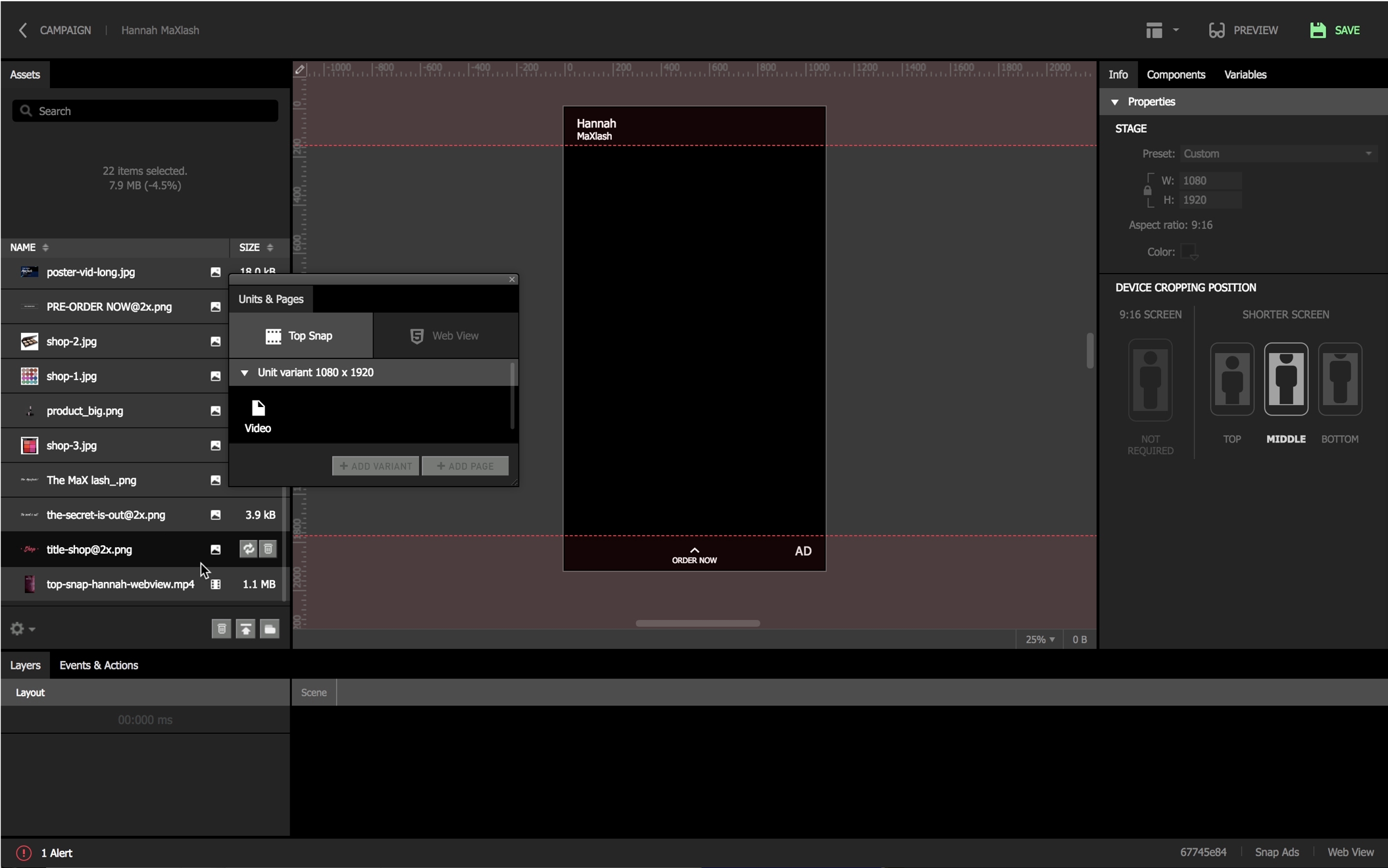This screenshot has height=868, width=1388.
Task: Click the new folder icon in the assets panel
Action: point(270,629)
